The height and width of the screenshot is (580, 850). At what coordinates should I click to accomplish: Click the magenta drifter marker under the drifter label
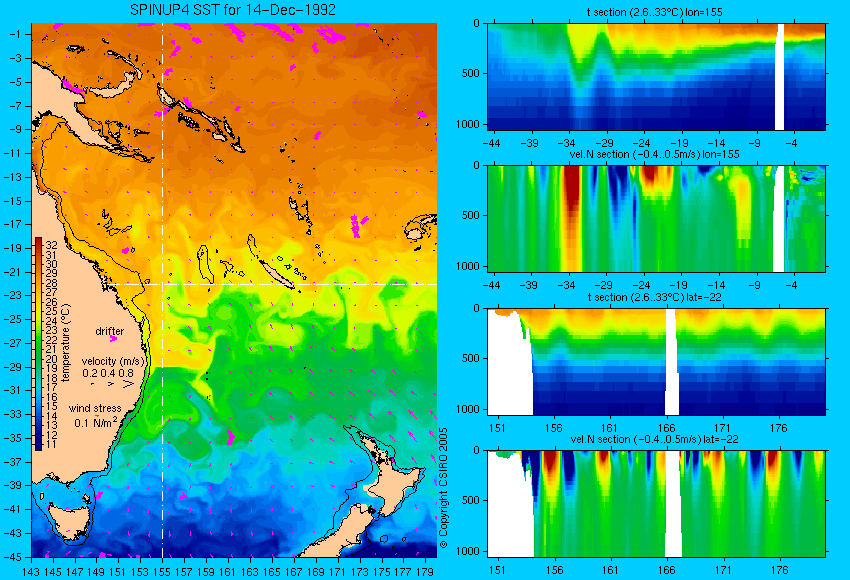(113, 339)
